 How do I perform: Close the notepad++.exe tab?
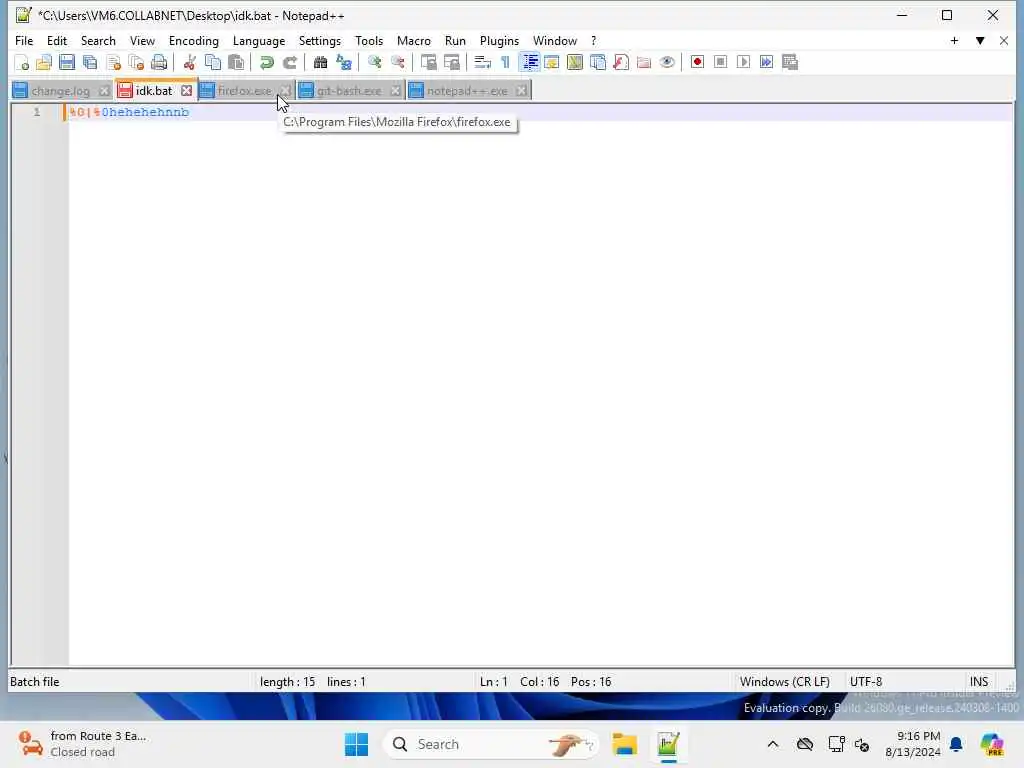pos(521,91)
